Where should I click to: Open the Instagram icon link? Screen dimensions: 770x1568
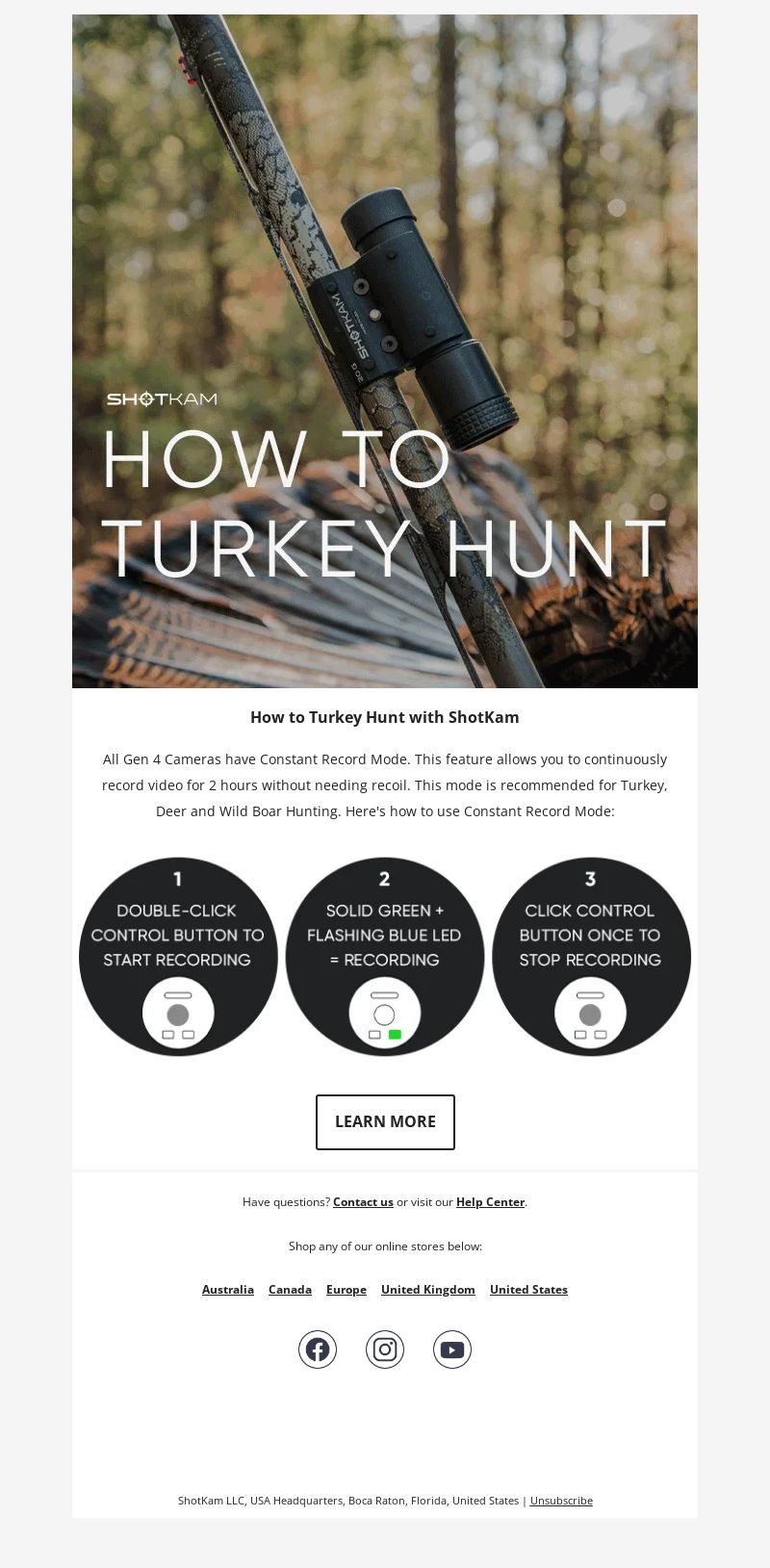[x=385, y=1350]
